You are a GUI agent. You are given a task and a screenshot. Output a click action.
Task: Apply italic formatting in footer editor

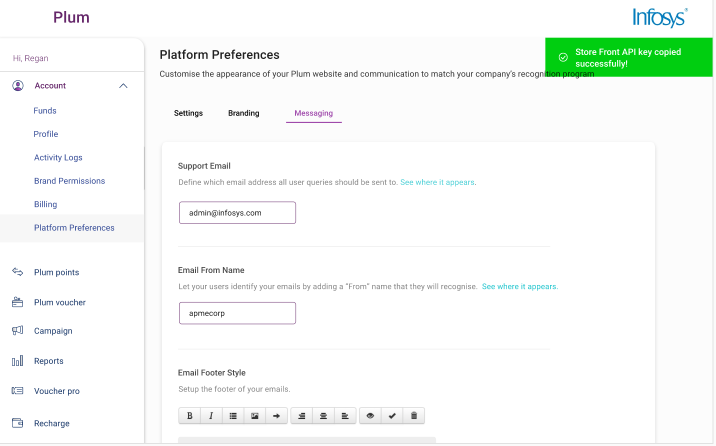[x=211, y=416]
